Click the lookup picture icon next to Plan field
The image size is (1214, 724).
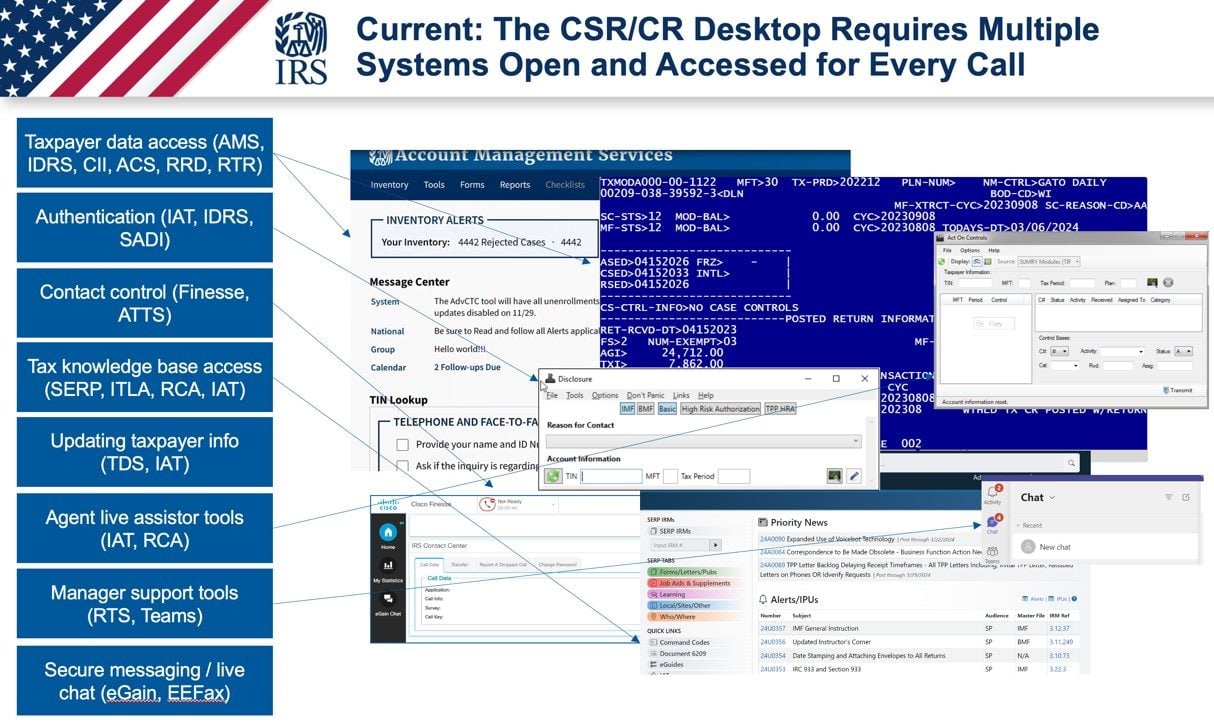click(1153, 283)
